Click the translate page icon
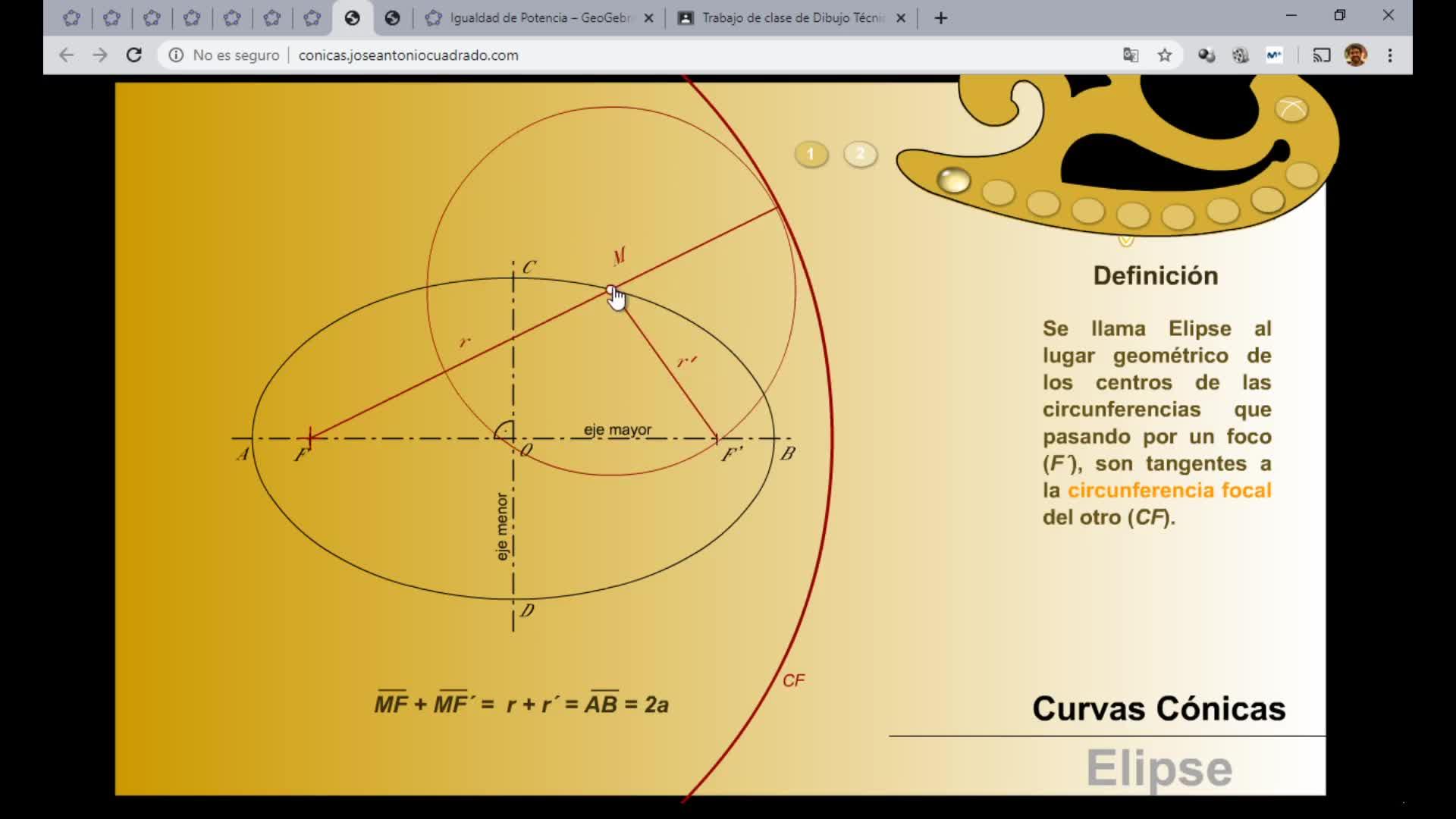Screen dimensions: 1456x819 click(x=1131, y=55)
